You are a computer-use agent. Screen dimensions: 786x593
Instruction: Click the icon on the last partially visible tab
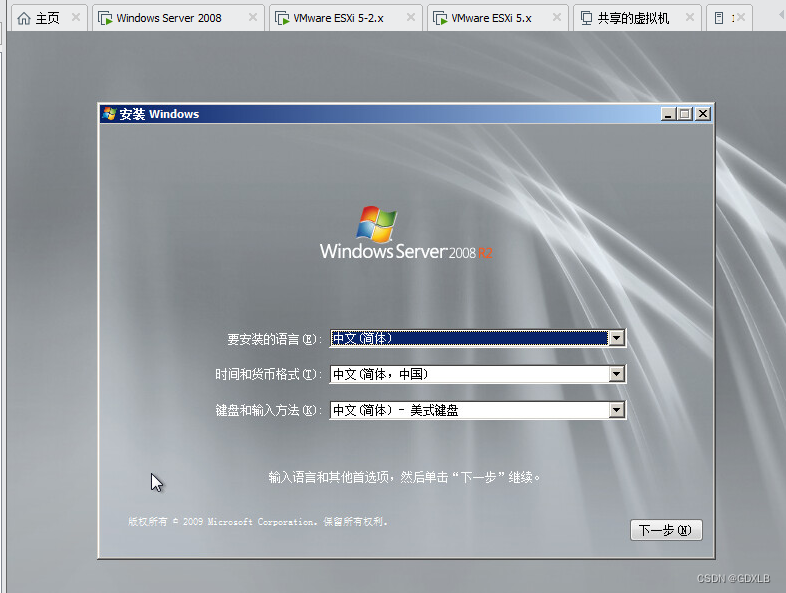719,19
